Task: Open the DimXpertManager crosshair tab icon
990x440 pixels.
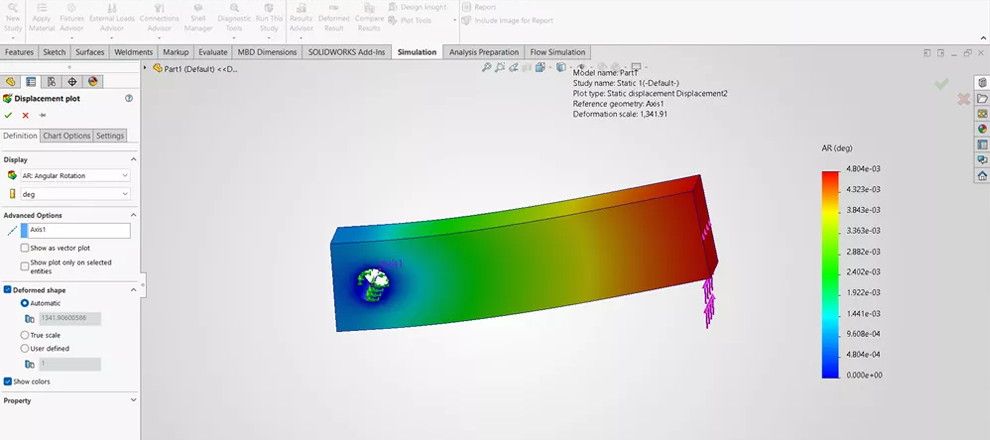Action: (72, 81)
